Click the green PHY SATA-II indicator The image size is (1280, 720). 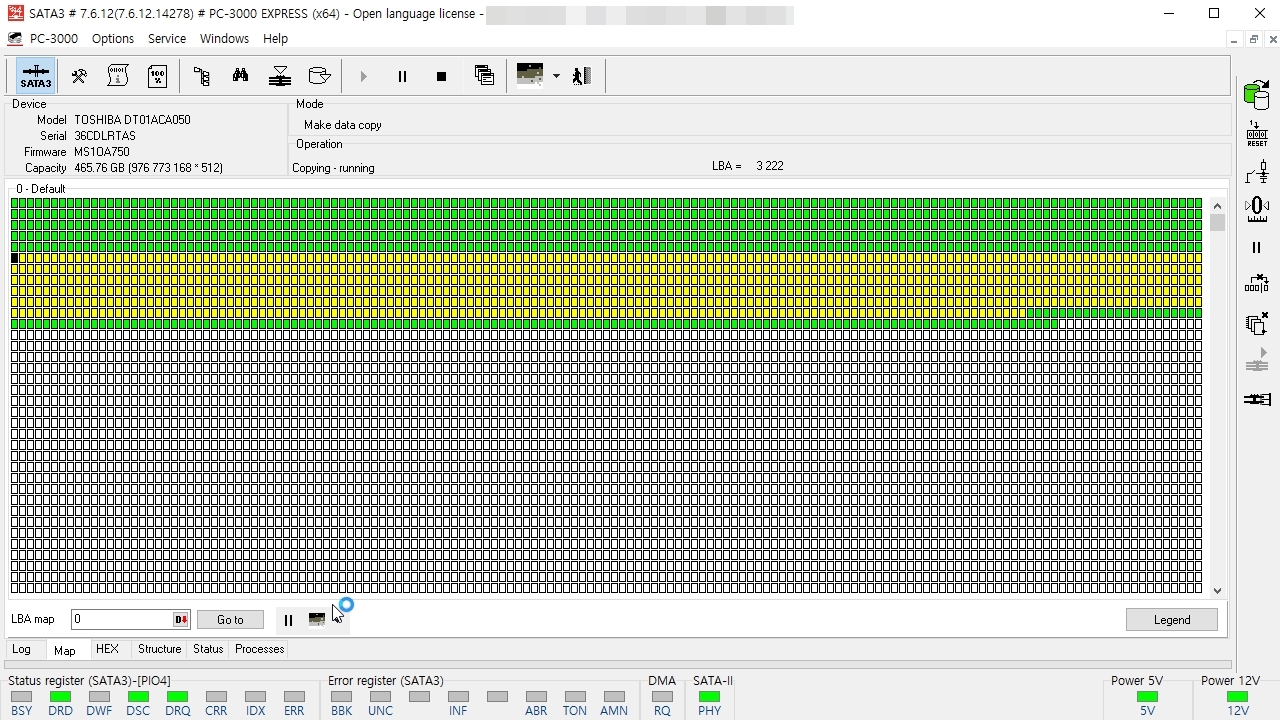point(709,697)
